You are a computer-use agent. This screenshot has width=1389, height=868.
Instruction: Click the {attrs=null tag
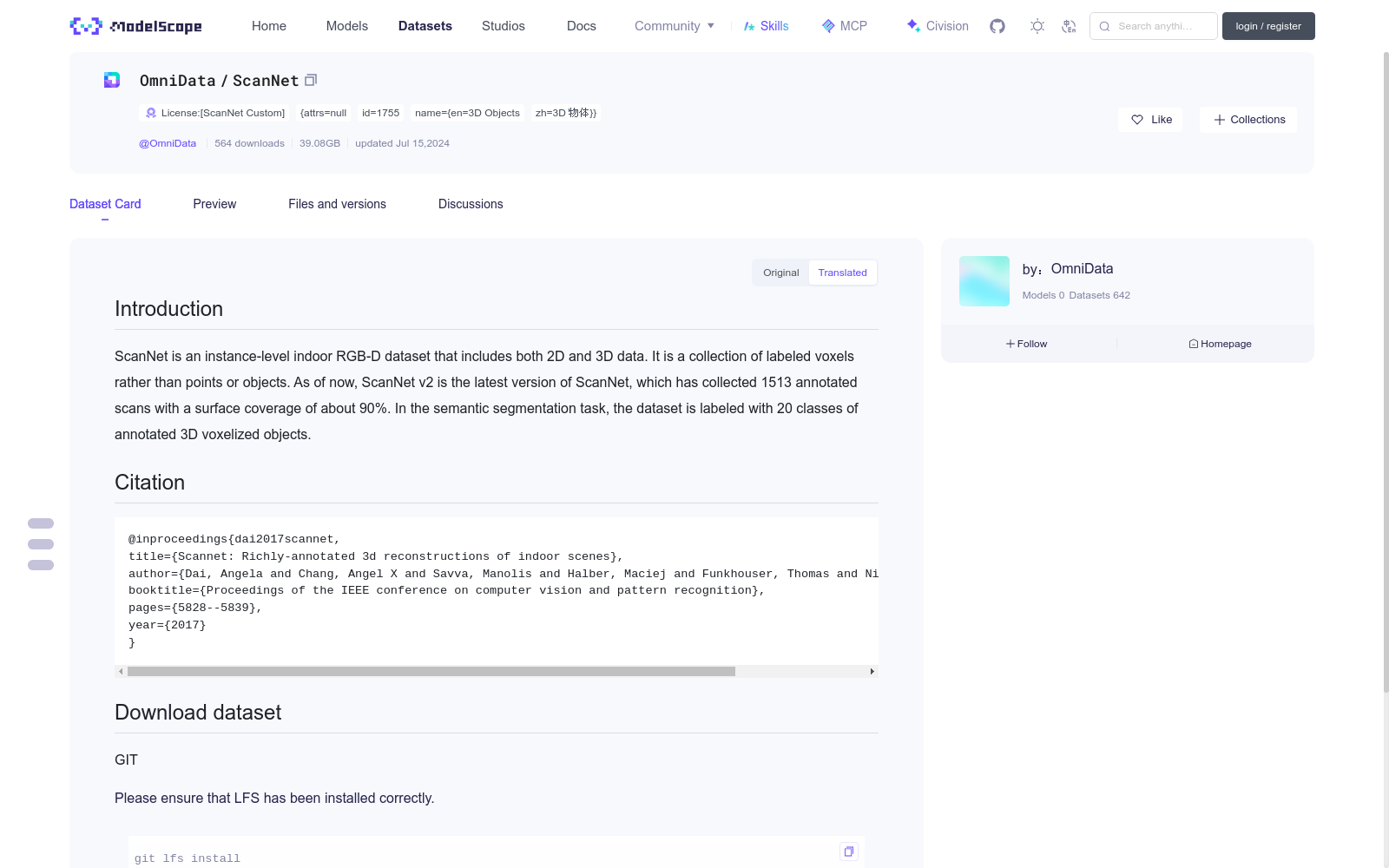[323, 113]
